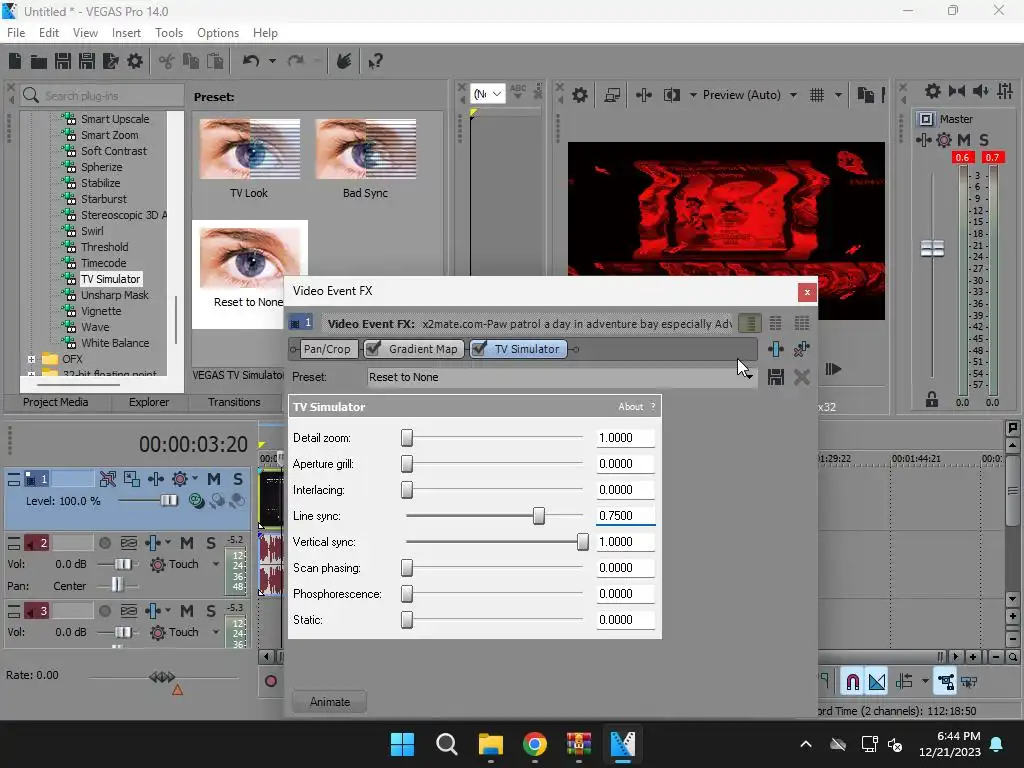Delete preset X icon in FX dialog
The width and height of the screenshot is (1024, 768).
(801, 377)
